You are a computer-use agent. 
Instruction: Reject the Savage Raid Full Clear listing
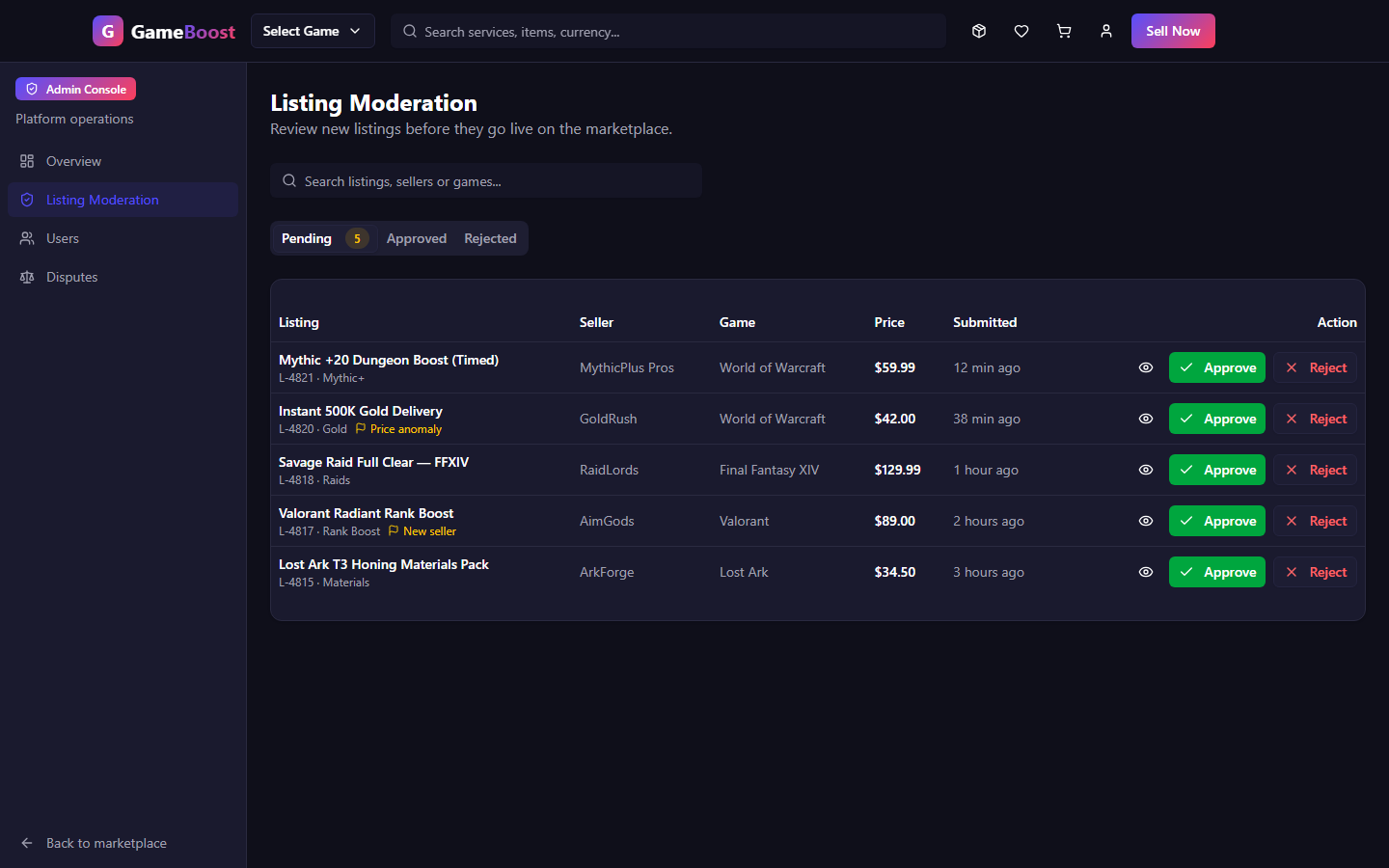pos(1315,470)
